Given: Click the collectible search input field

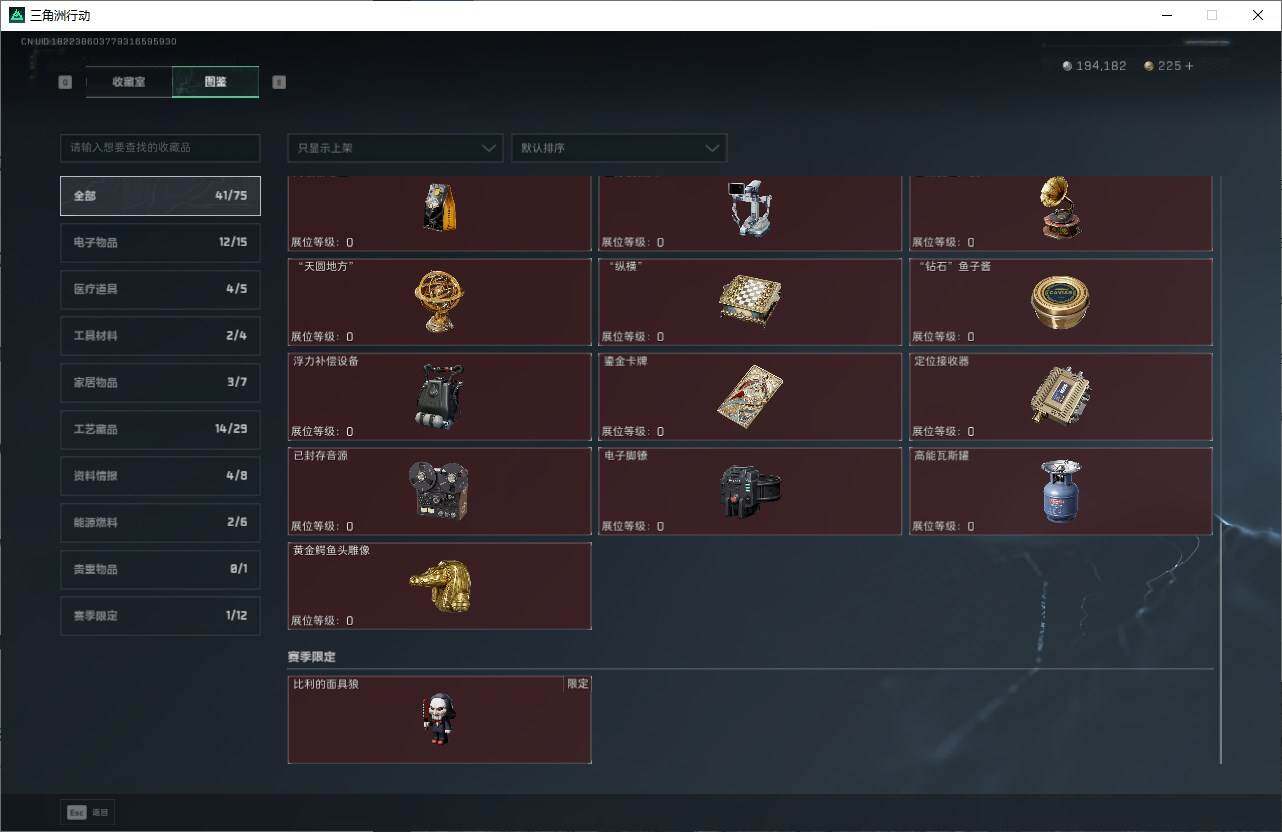Looking at the screenshot, I should pyautogui.click(x=160, y=147).
